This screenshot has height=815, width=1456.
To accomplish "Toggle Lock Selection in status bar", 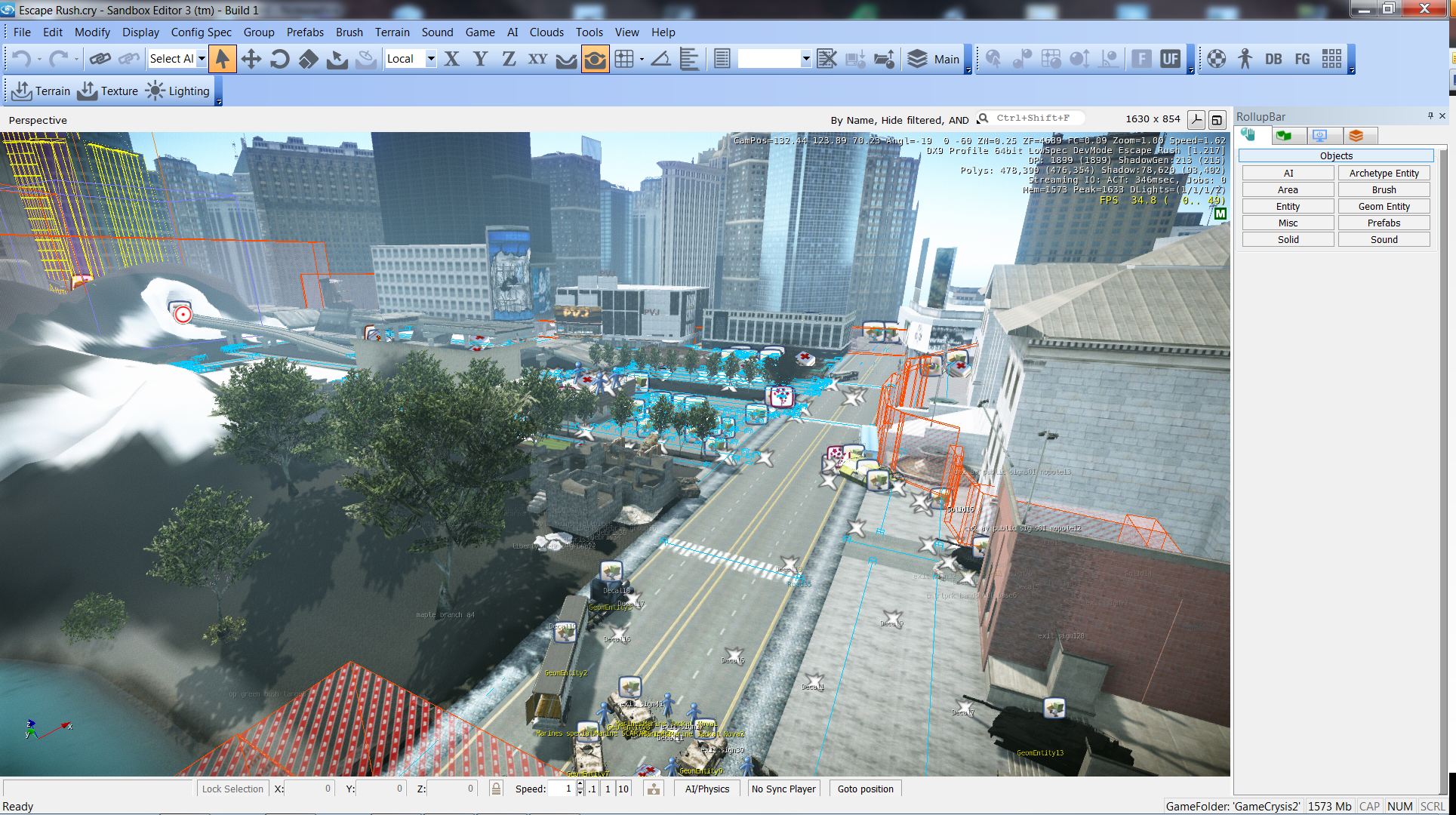I will click(232, 789).
